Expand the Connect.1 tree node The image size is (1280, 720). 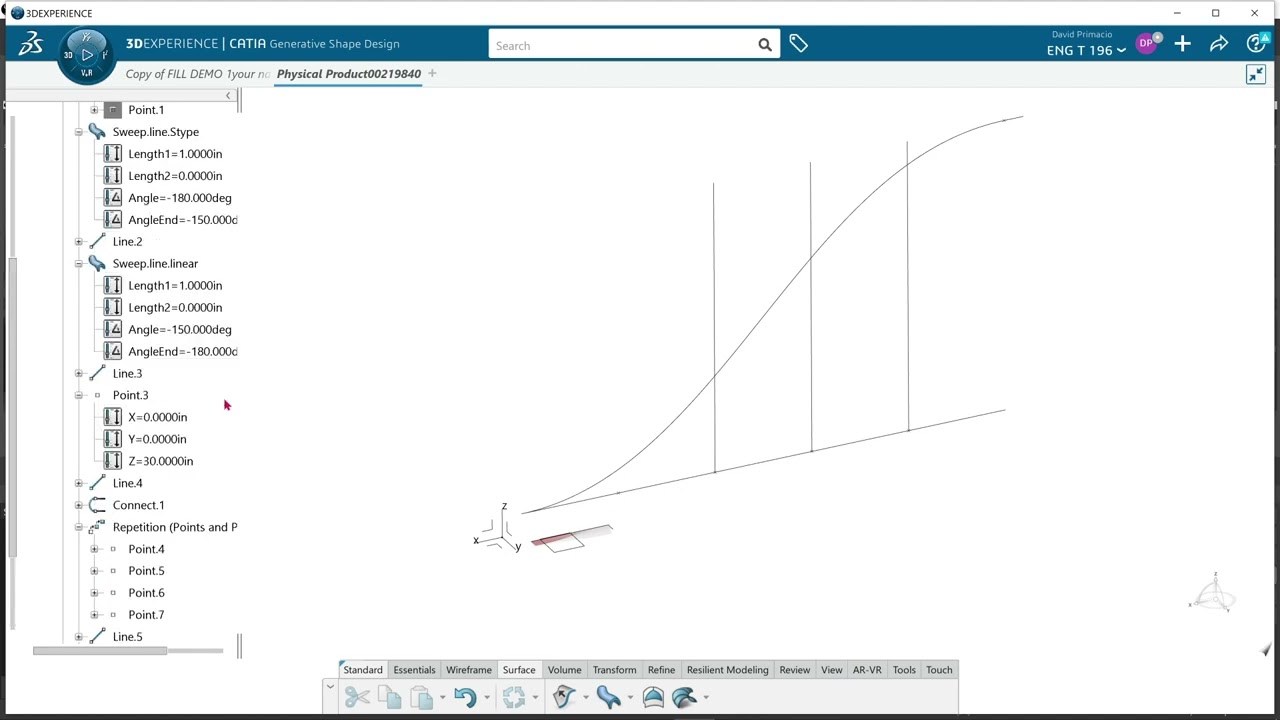click(79, 505)
